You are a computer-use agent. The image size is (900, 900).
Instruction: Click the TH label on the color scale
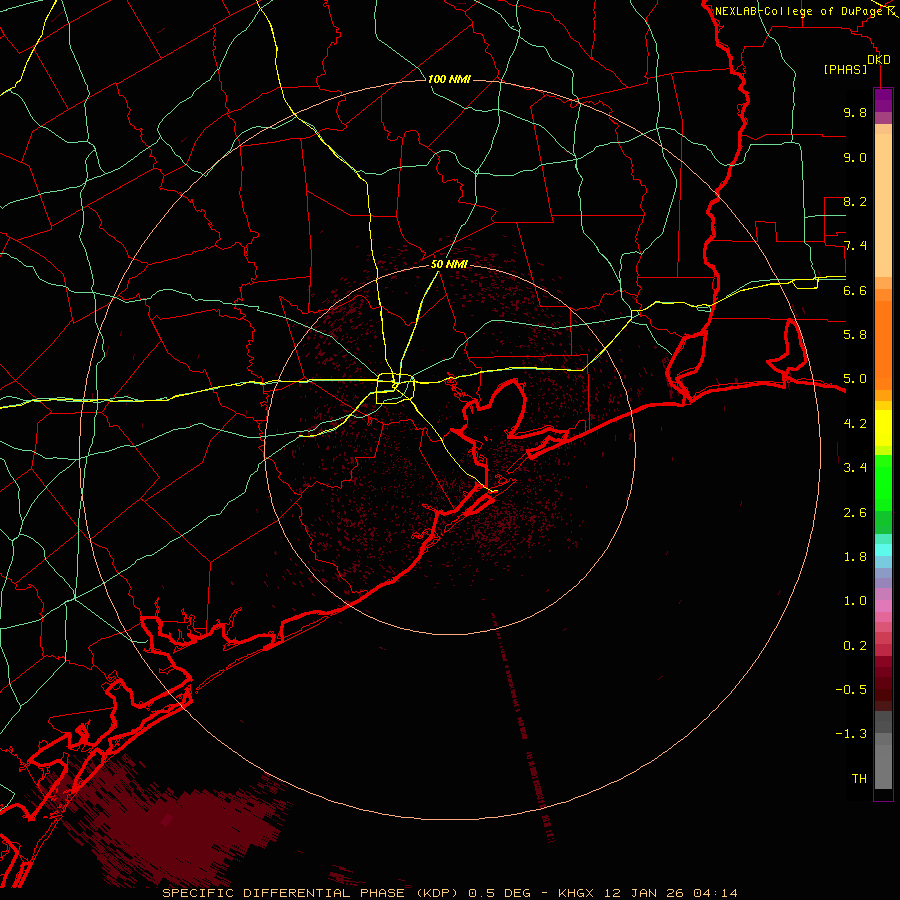coord(859,779)
